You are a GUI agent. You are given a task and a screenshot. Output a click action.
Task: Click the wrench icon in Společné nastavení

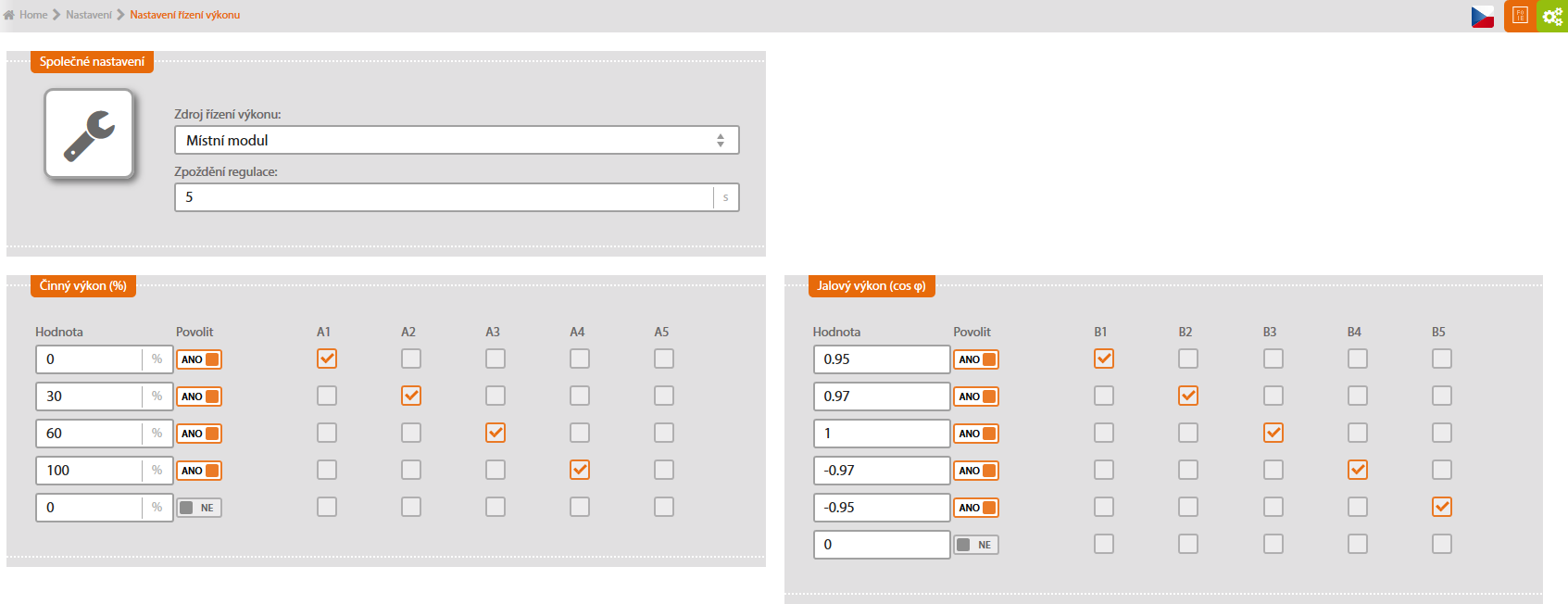[90, 134]
